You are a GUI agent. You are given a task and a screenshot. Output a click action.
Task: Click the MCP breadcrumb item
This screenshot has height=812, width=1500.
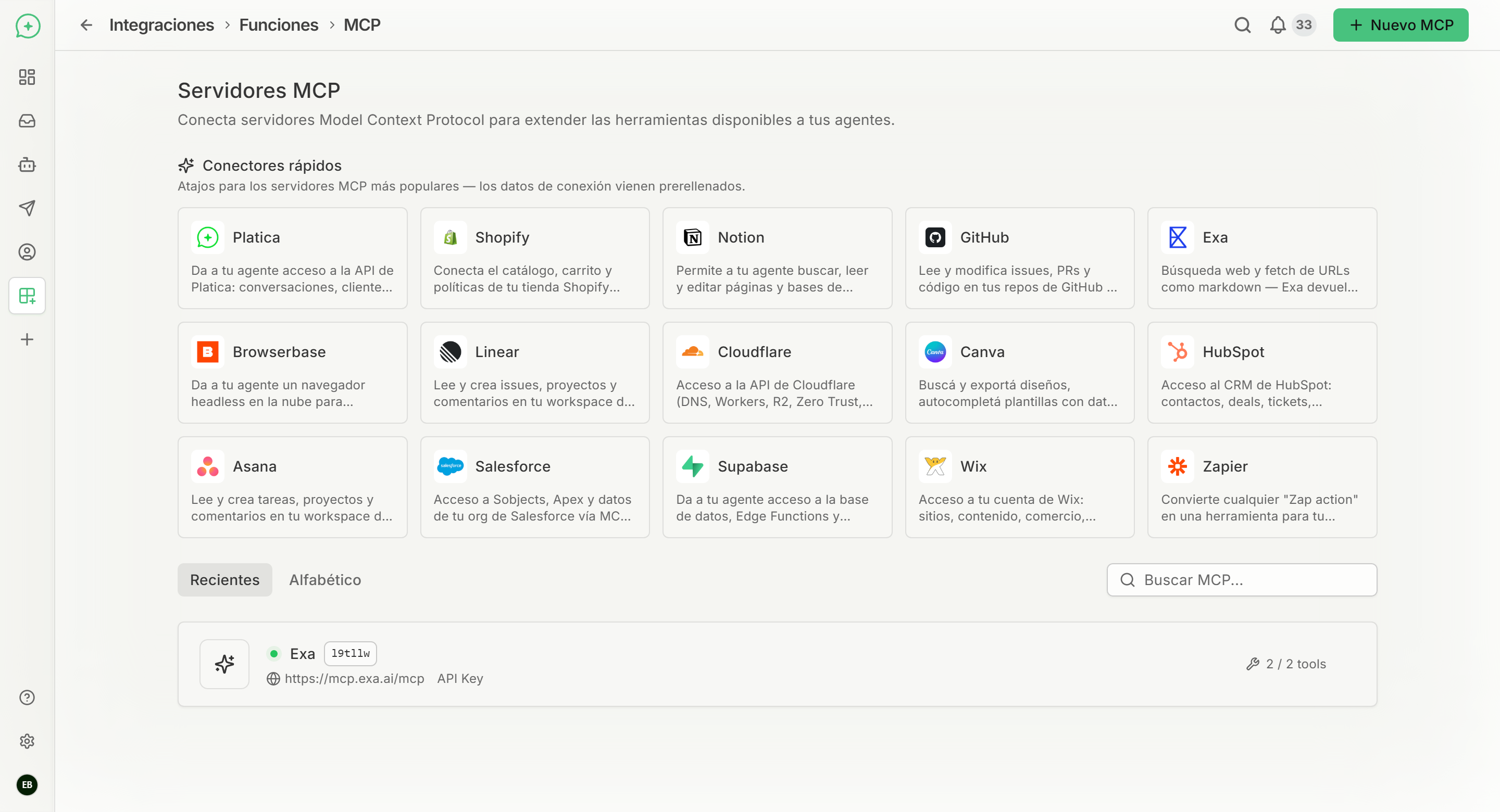coord(361,25)
